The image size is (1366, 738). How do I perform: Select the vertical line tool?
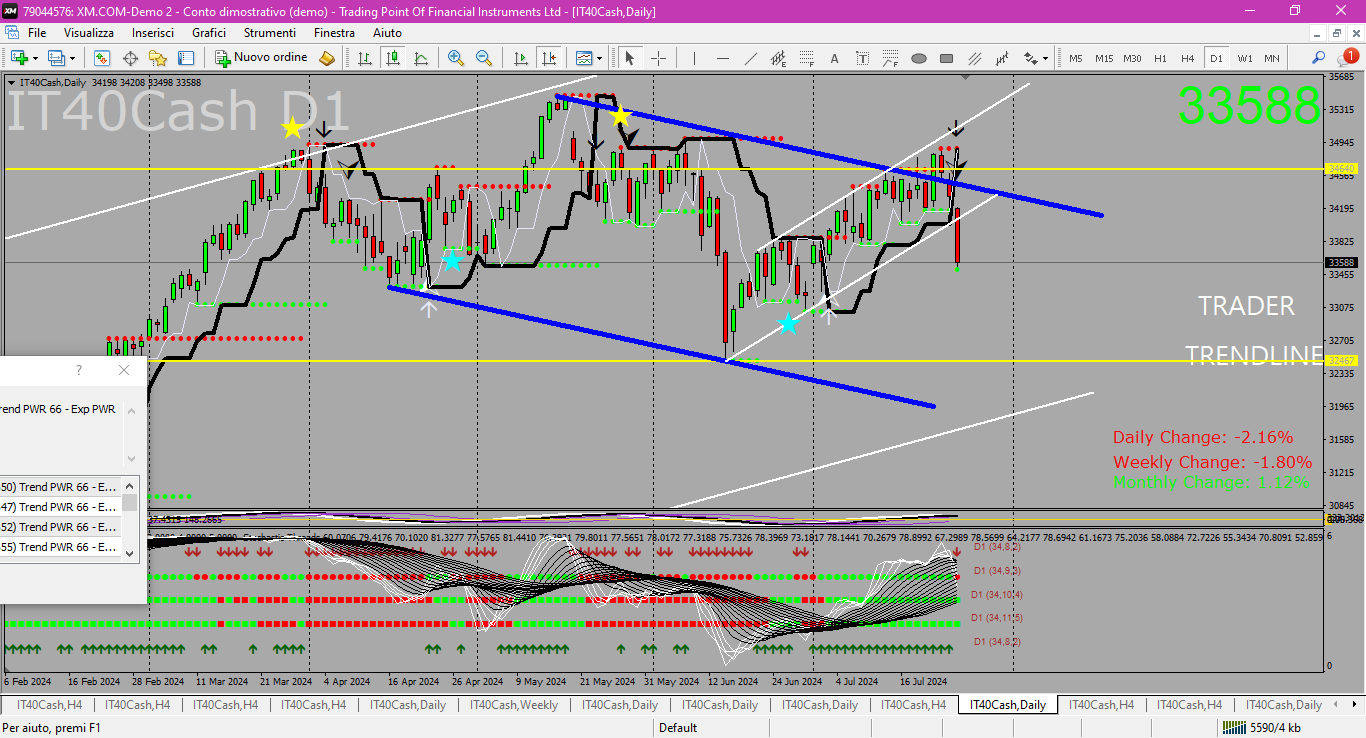(x=695, y=58)
